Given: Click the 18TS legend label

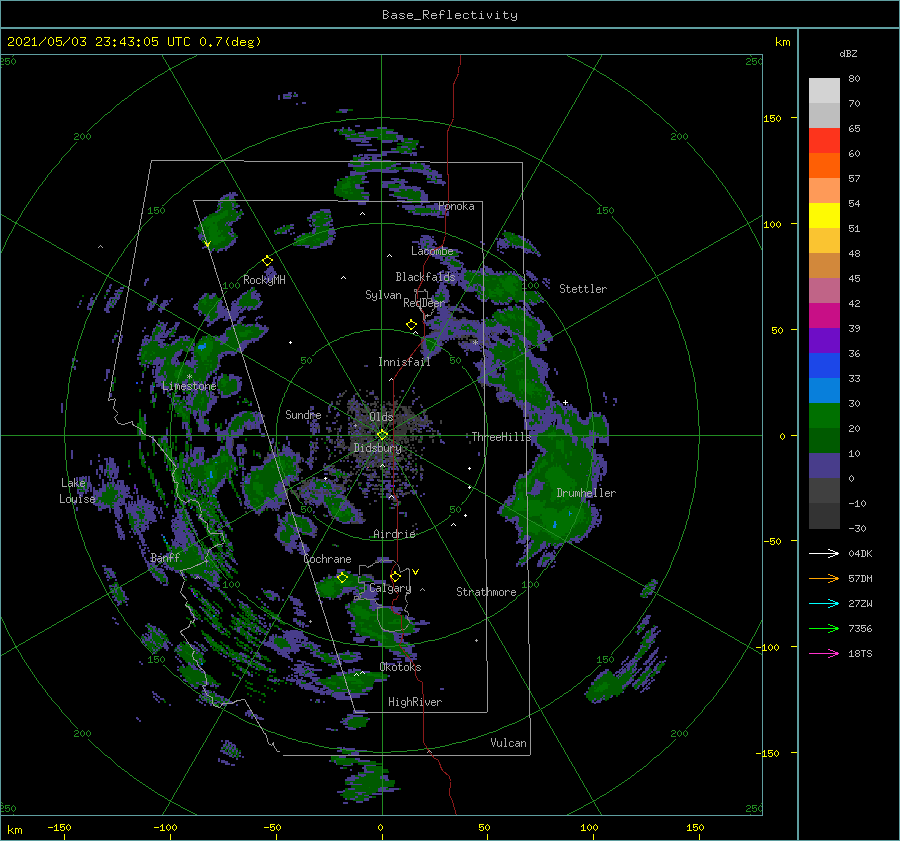Looking at the screenshot, I should coord(860,654).
